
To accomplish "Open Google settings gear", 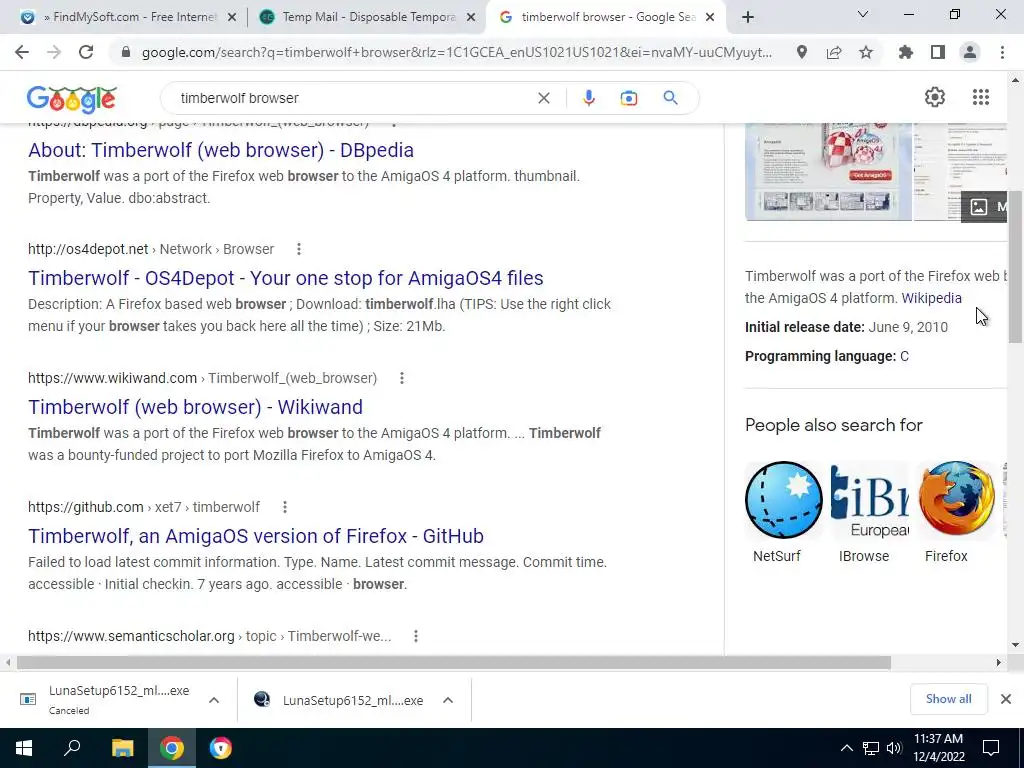I will pyautogui.click(x=935, y=97).
